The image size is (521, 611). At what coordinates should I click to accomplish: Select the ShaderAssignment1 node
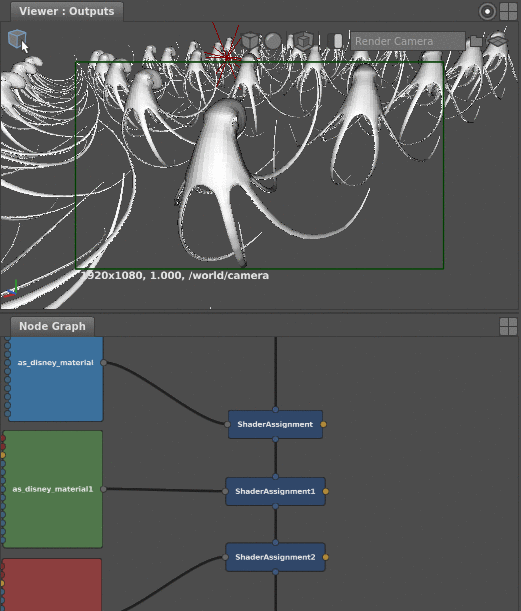[x=275, y=491]
